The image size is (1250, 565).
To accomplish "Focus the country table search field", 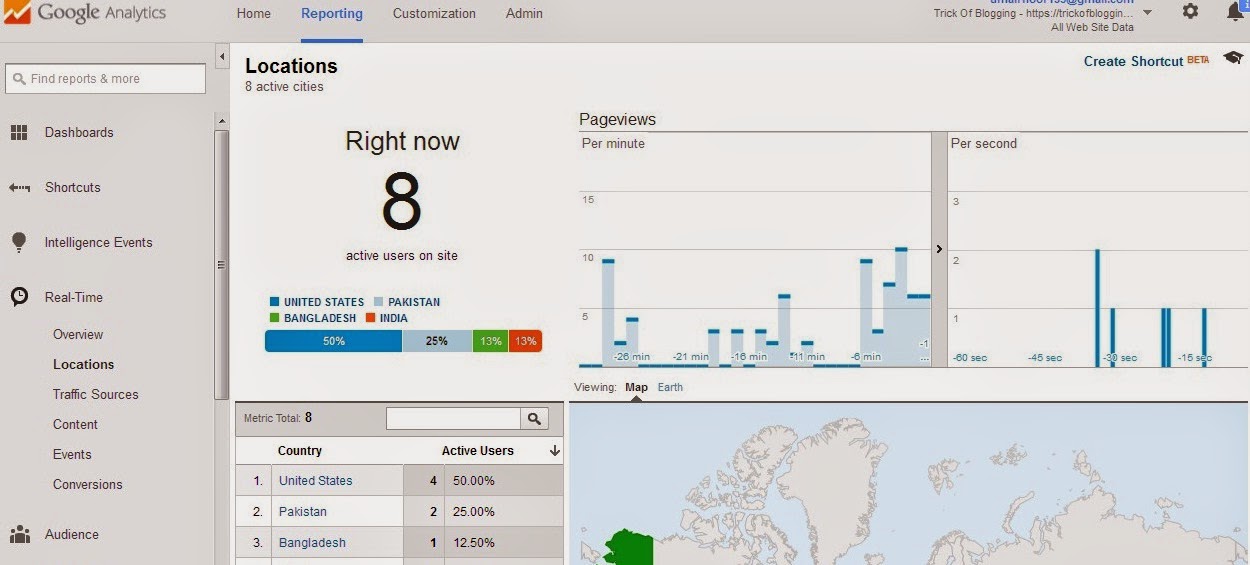I will click(x=453, y=419).
